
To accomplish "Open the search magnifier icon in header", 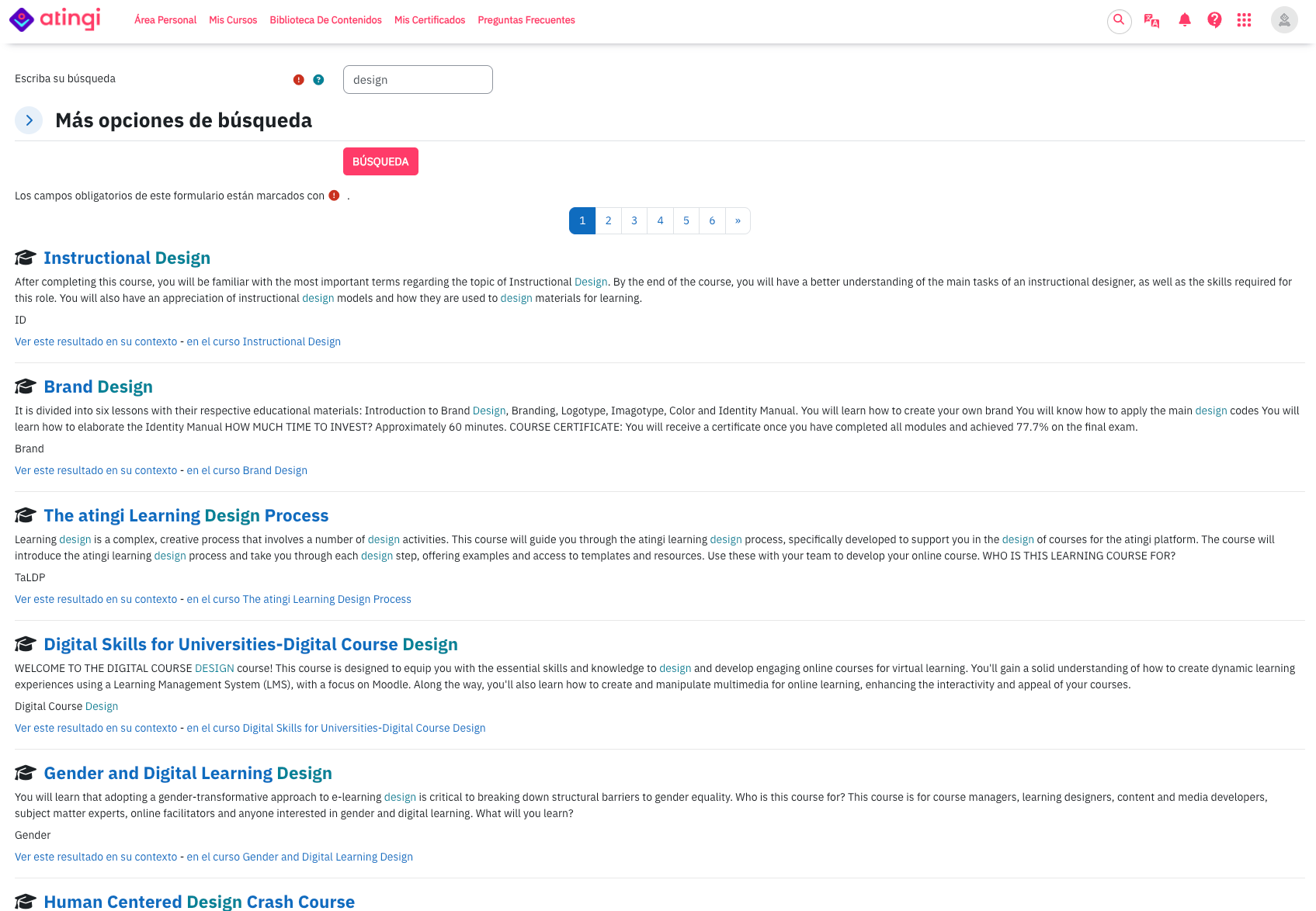I will [x=1119, y=20].
